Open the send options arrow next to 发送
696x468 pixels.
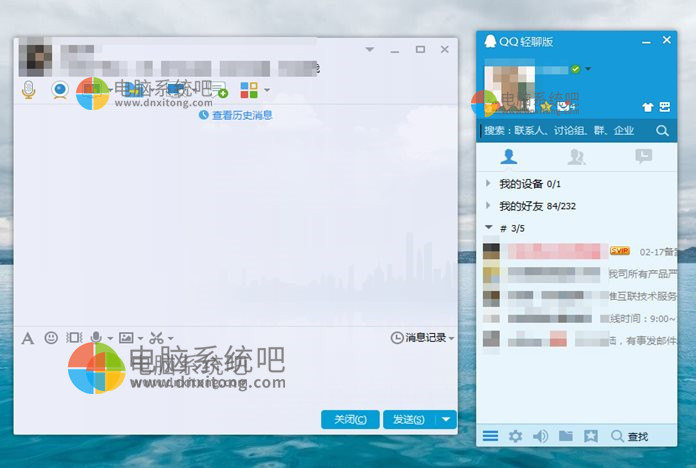[446, 420]
